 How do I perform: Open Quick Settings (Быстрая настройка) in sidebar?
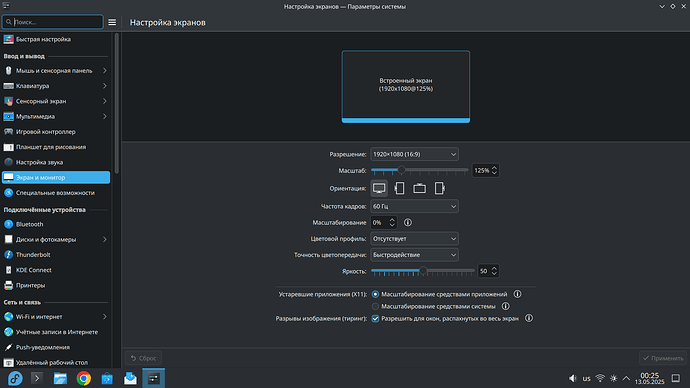coord(56,39)
